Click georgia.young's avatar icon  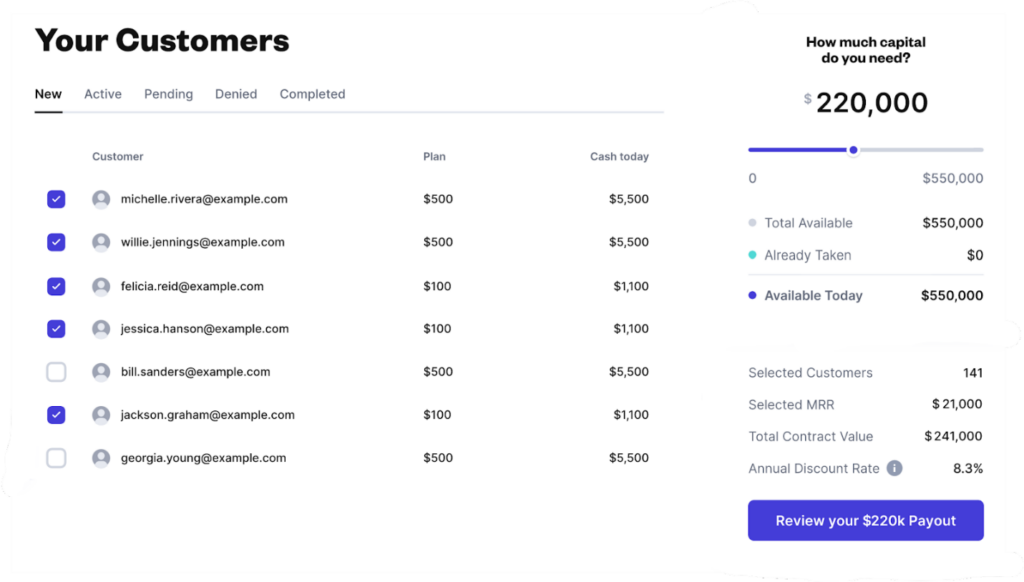101,458
